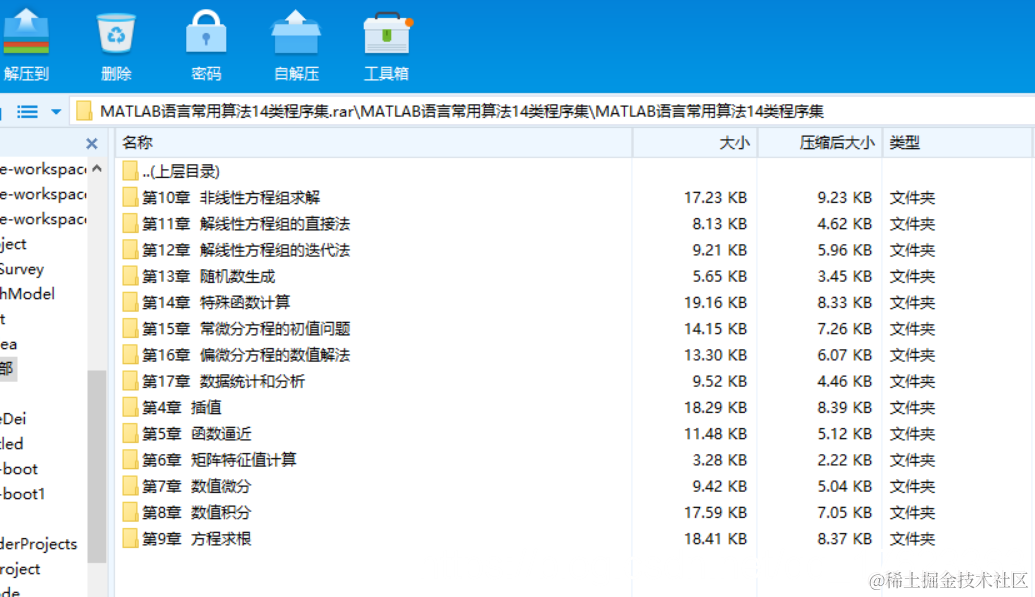Close the left sidebar tree panel

(92, 143)
